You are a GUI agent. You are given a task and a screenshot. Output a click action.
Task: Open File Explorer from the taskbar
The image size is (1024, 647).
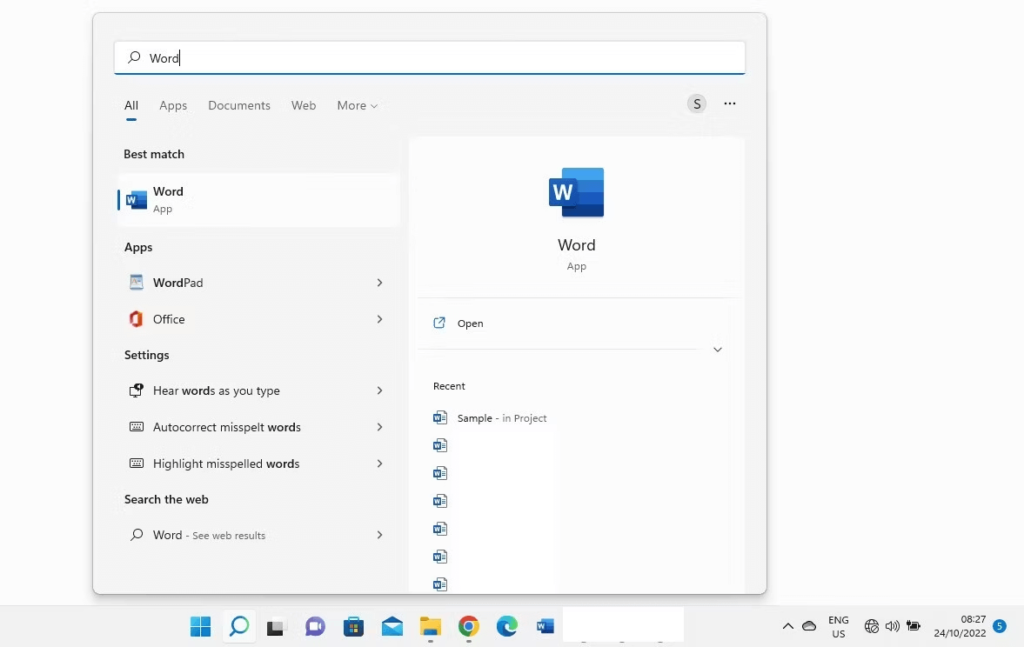[x=430, y=627]
